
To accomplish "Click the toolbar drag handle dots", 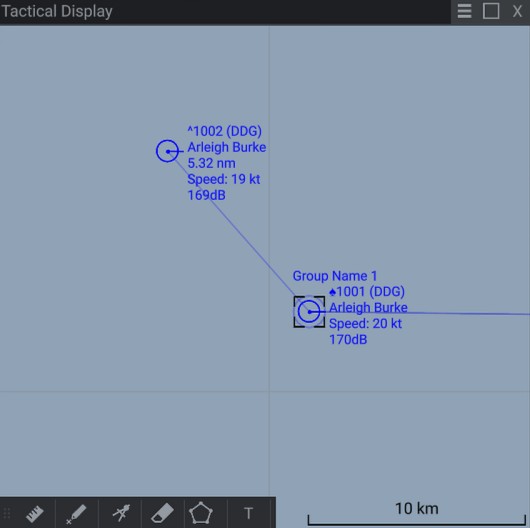I will [x=7, y=513].
